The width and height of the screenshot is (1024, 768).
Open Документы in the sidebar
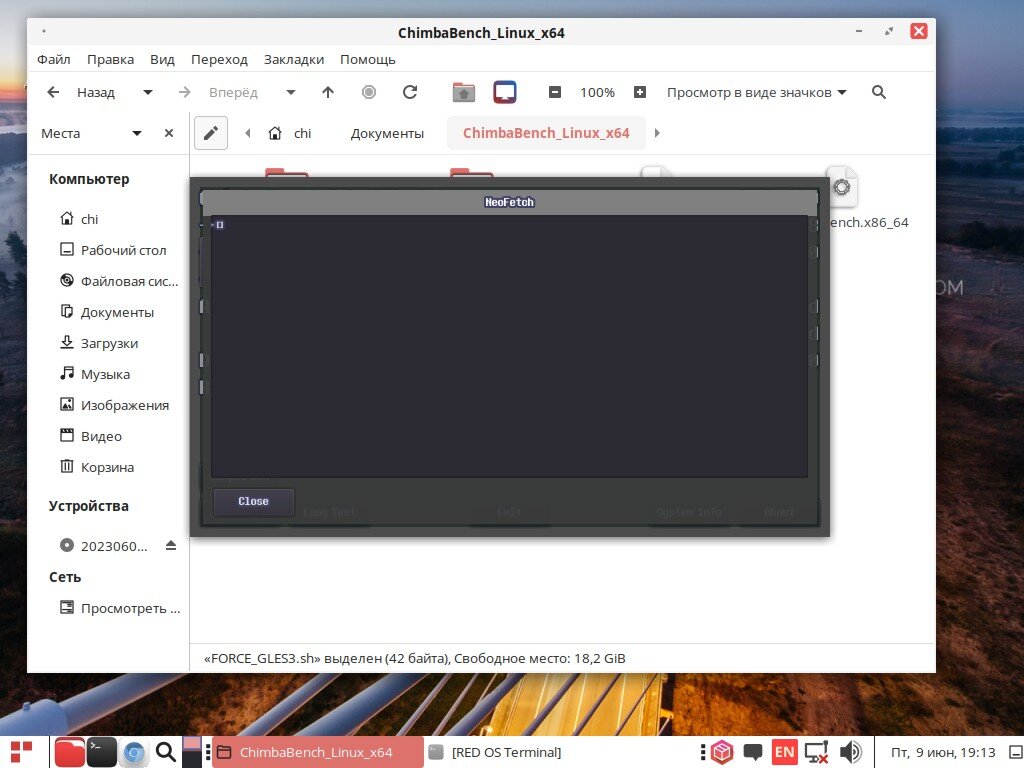108,312
